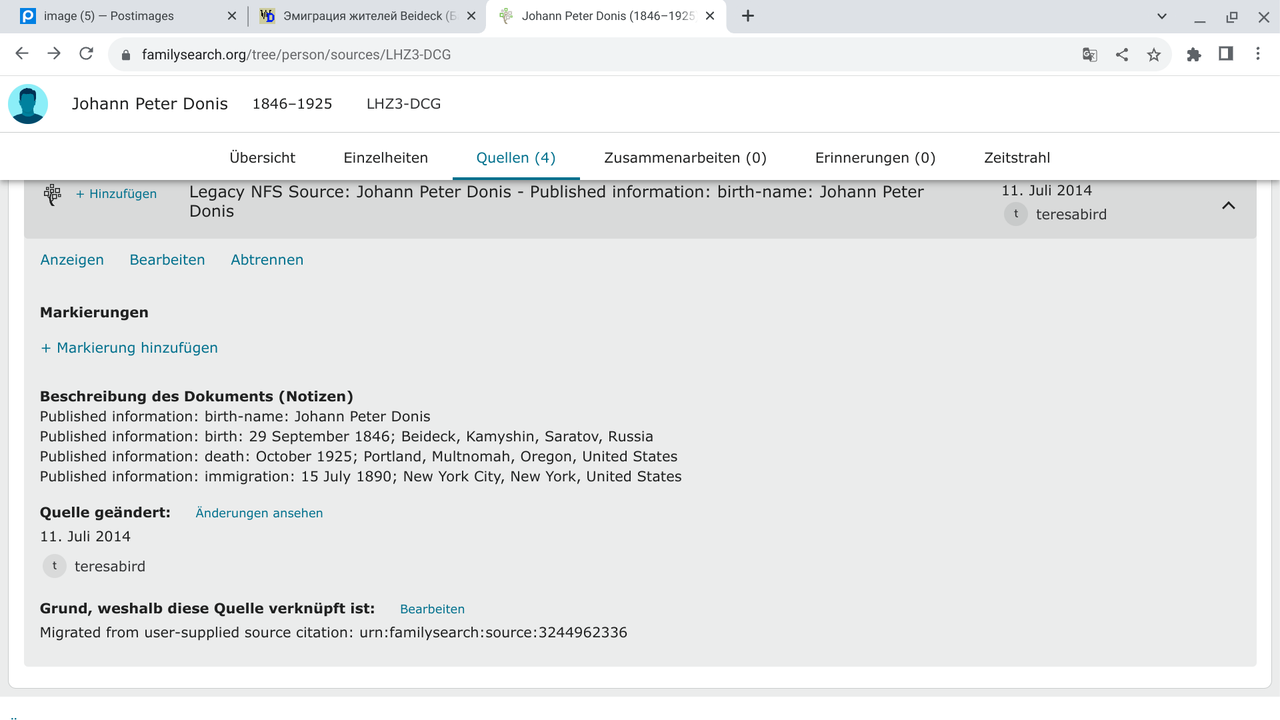View the site lock security info
Screen dimensions: 1280x720
(x=126, y=55)
